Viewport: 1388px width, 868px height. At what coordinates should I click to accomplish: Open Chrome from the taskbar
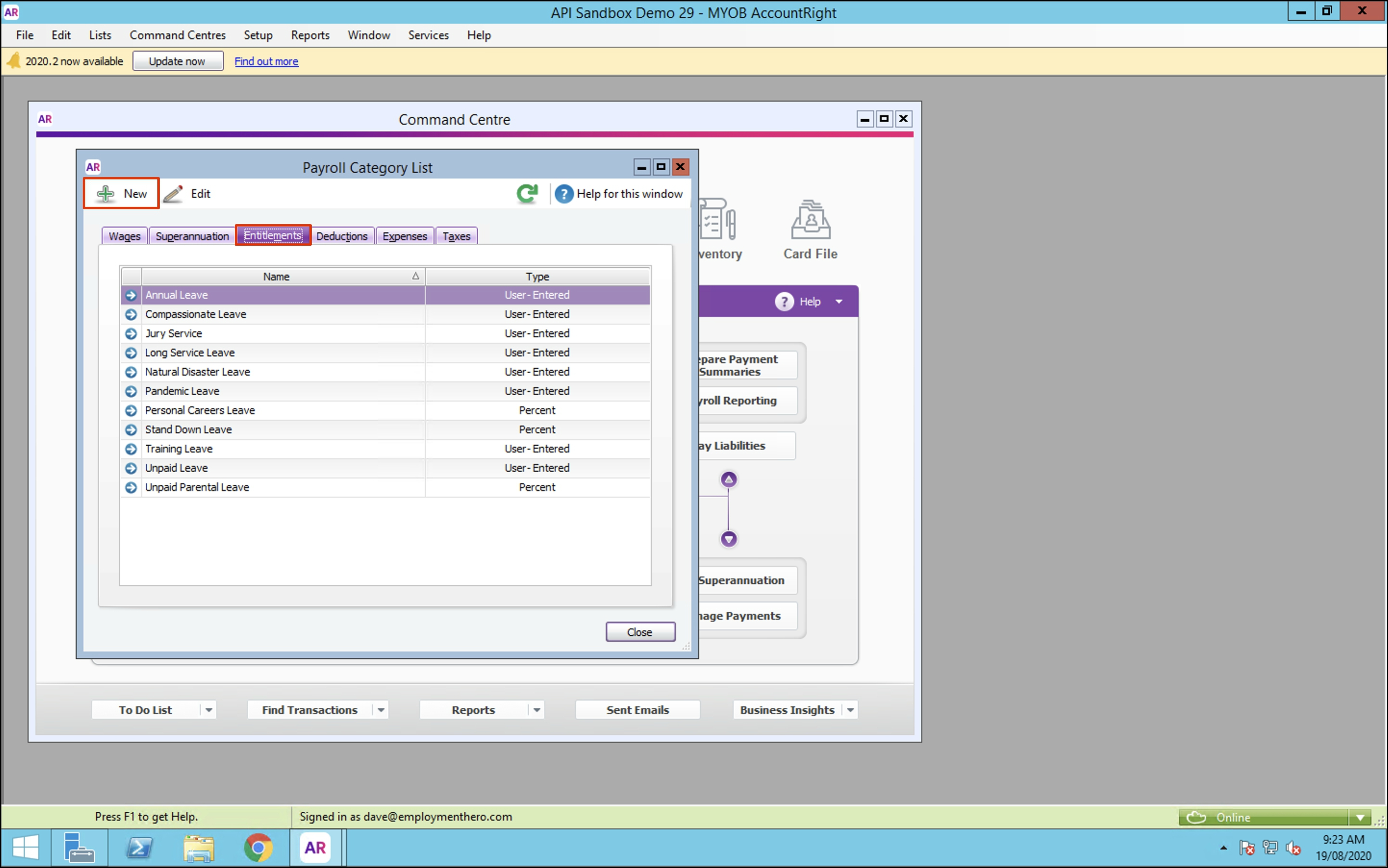258,847
